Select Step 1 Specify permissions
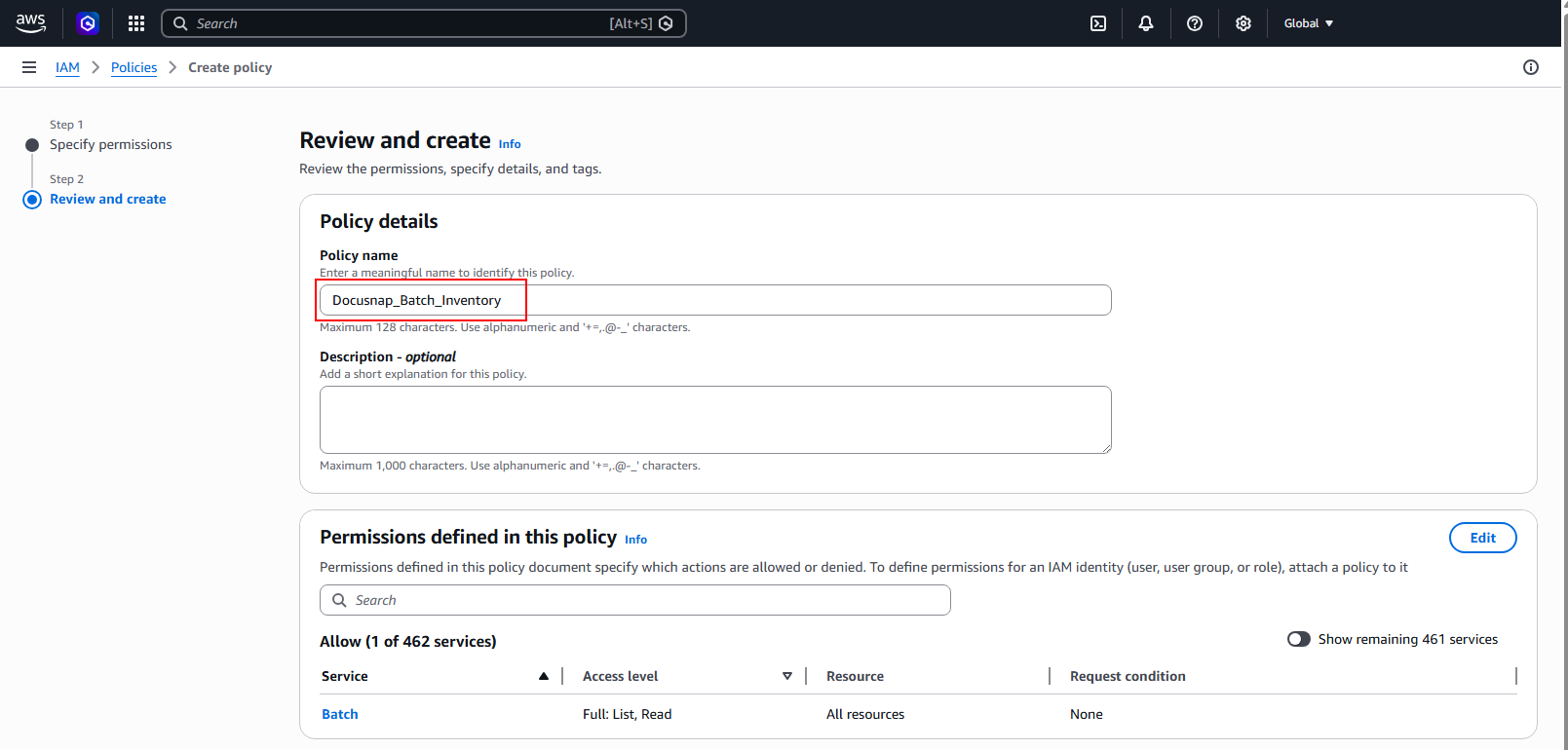 pyautogui.click(x=110, y=144)
